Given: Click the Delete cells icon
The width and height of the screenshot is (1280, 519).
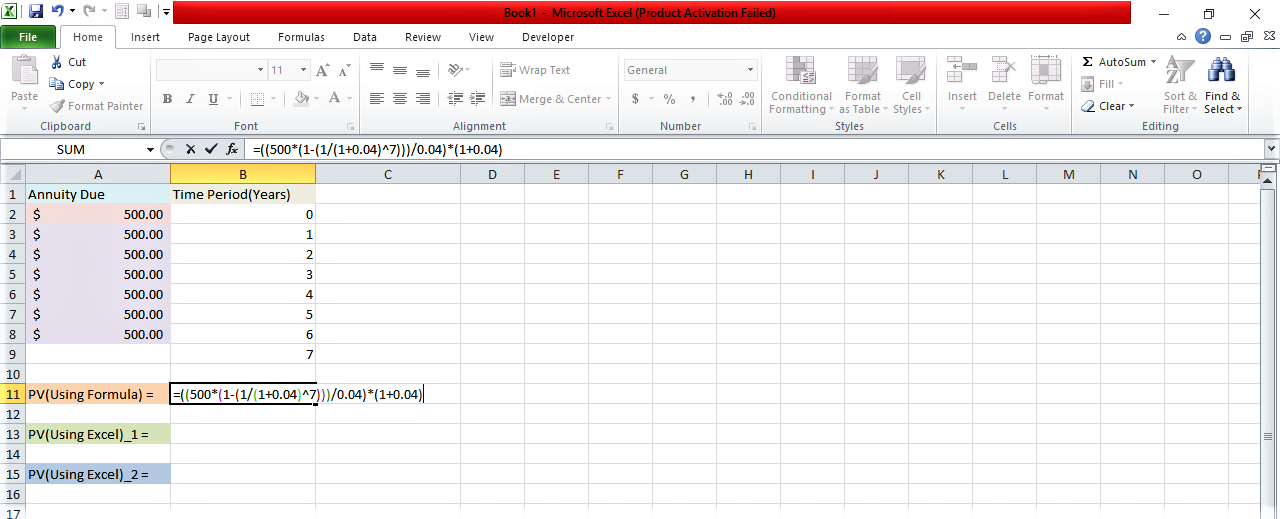Looking at the screenshot, I should coord(1004,70).
